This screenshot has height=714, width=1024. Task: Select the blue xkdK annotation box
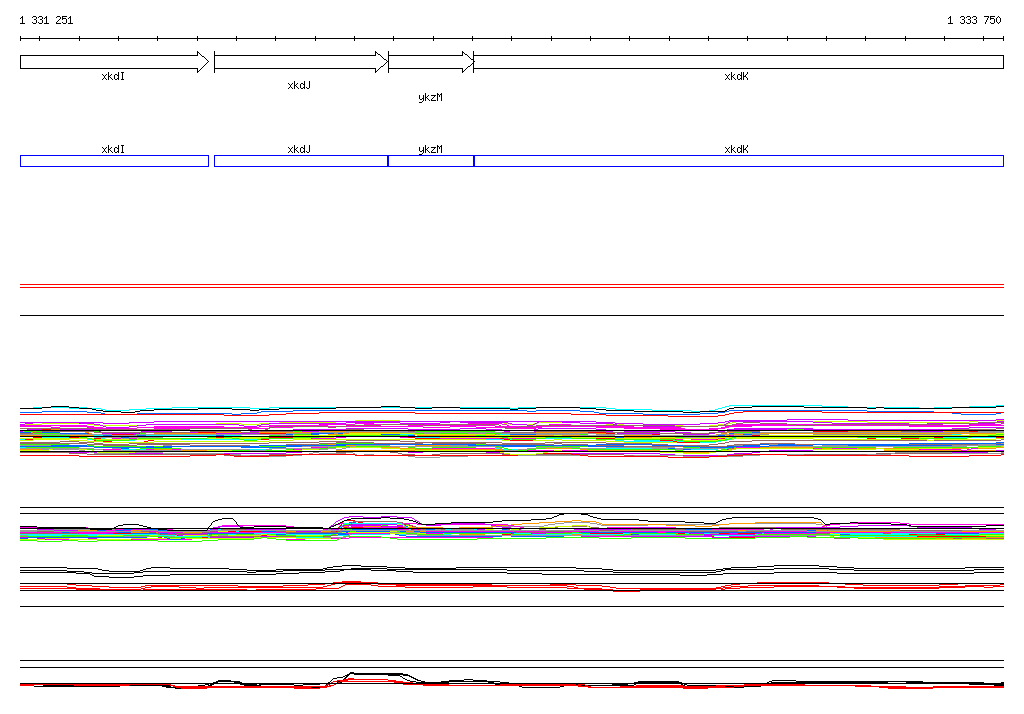pyautogui.click(x=739, y=161)
